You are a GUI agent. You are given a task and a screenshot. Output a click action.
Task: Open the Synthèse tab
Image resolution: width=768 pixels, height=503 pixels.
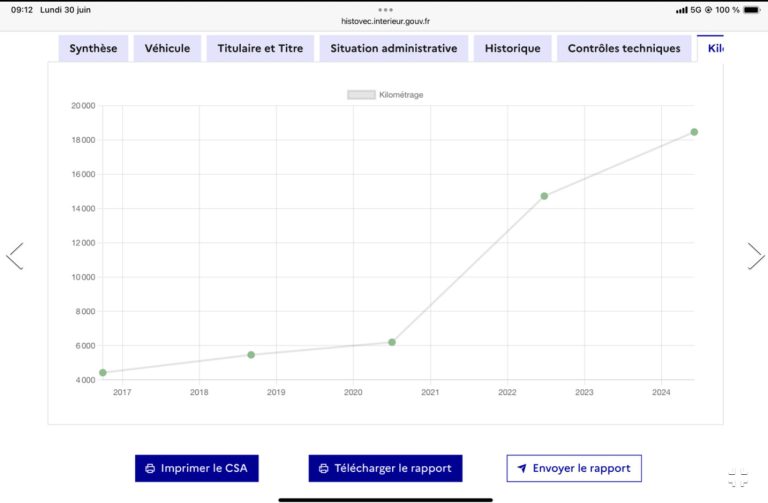[x=93, y=48]
